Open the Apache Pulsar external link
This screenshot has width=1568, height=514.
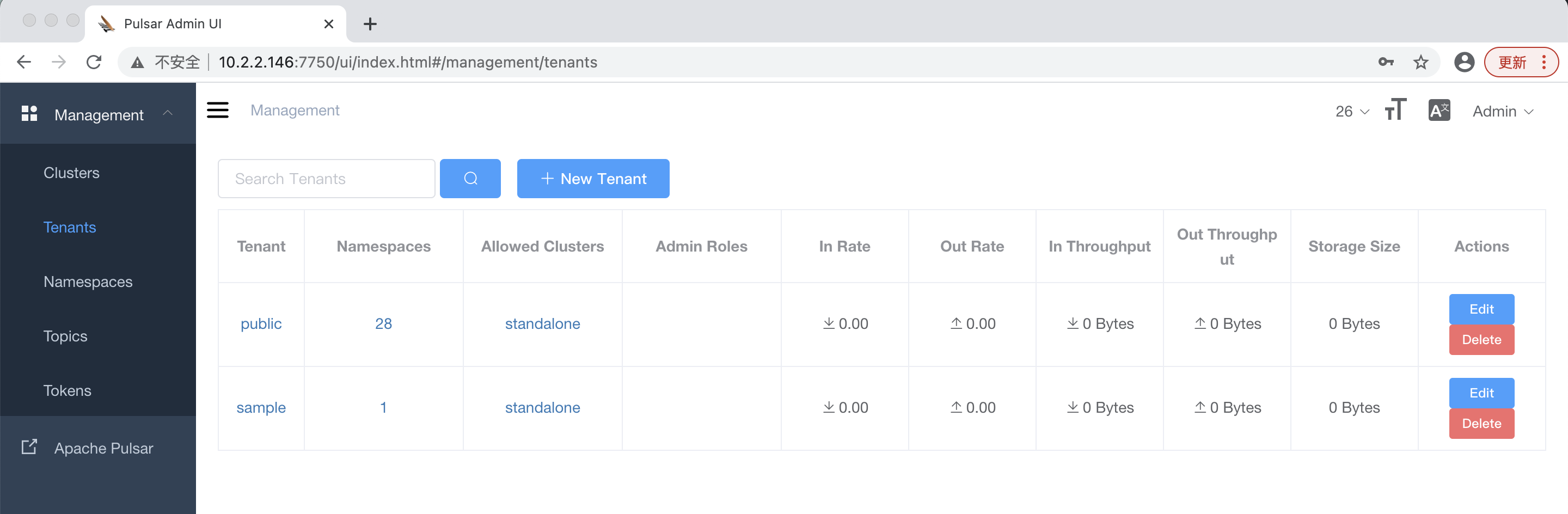click(103, 448)
